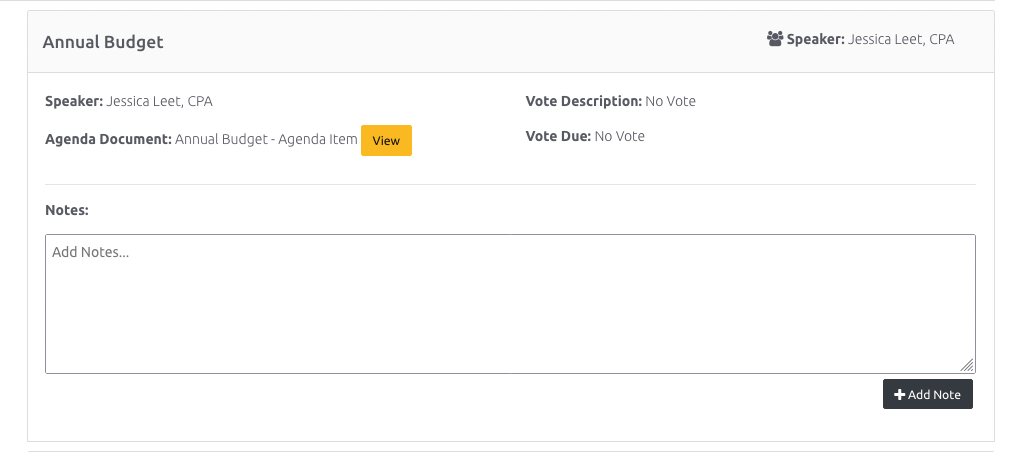Click the plus icon on Add Note
1009x452 pixels.
[x=899, y=395]
